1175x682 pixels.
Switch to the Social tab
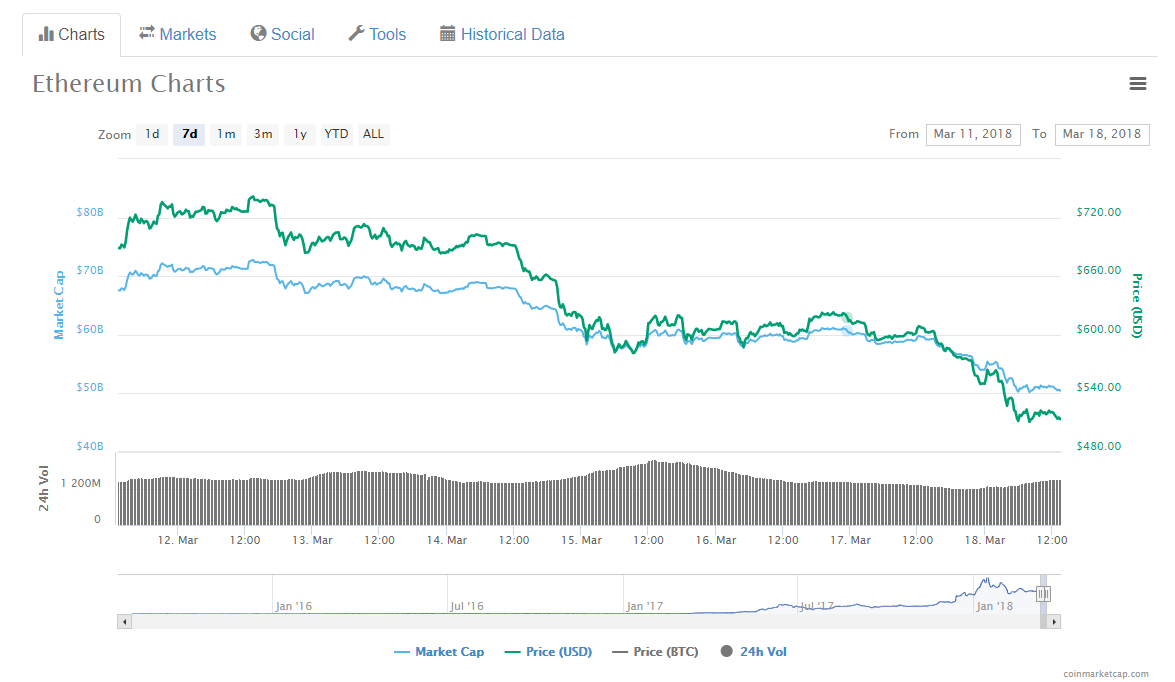[283, 34]
